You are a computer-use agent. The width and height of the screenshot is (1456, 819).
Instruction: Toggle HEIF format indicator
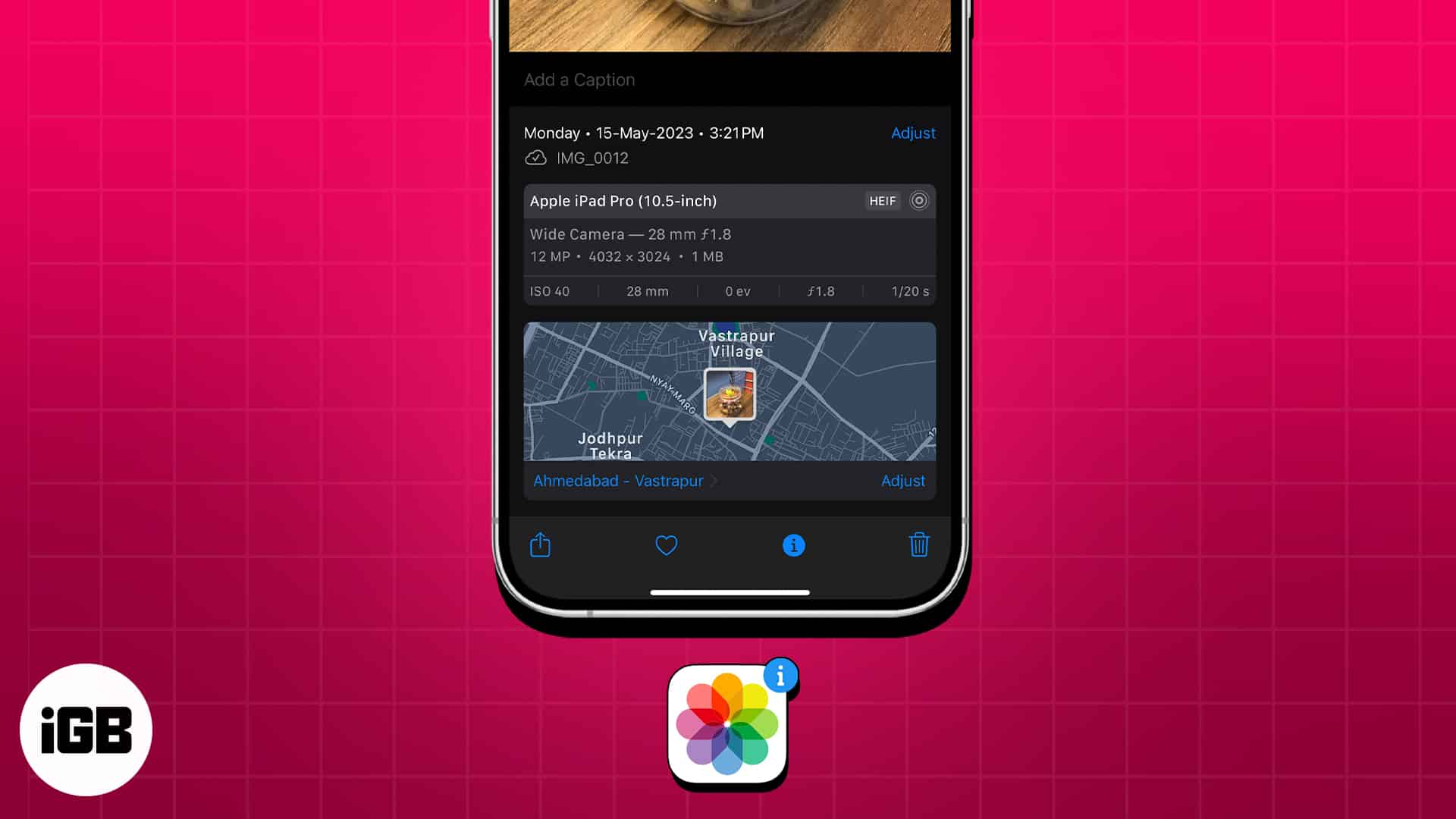pyautogui.click(x=882, y=200)
